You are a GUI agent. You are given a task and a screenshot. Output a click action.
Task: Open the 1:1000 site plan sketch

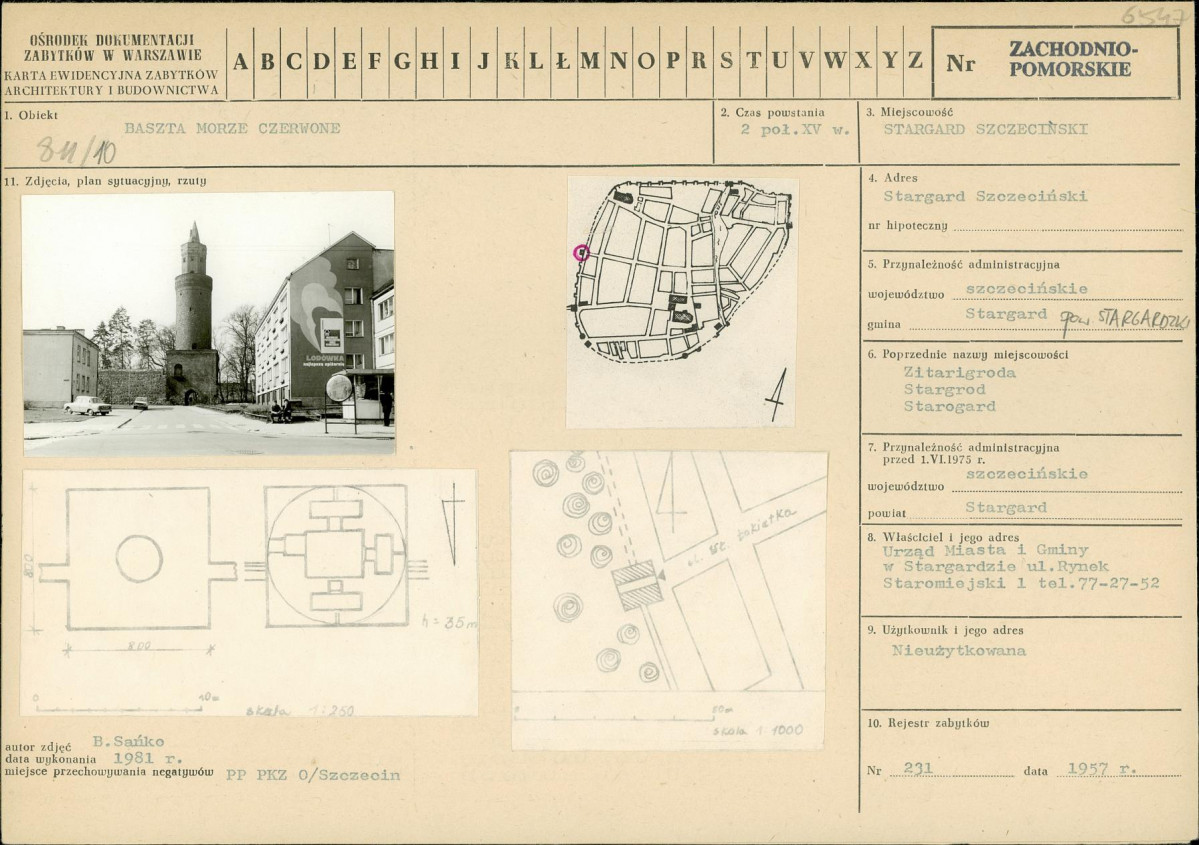tap(668, 599)
